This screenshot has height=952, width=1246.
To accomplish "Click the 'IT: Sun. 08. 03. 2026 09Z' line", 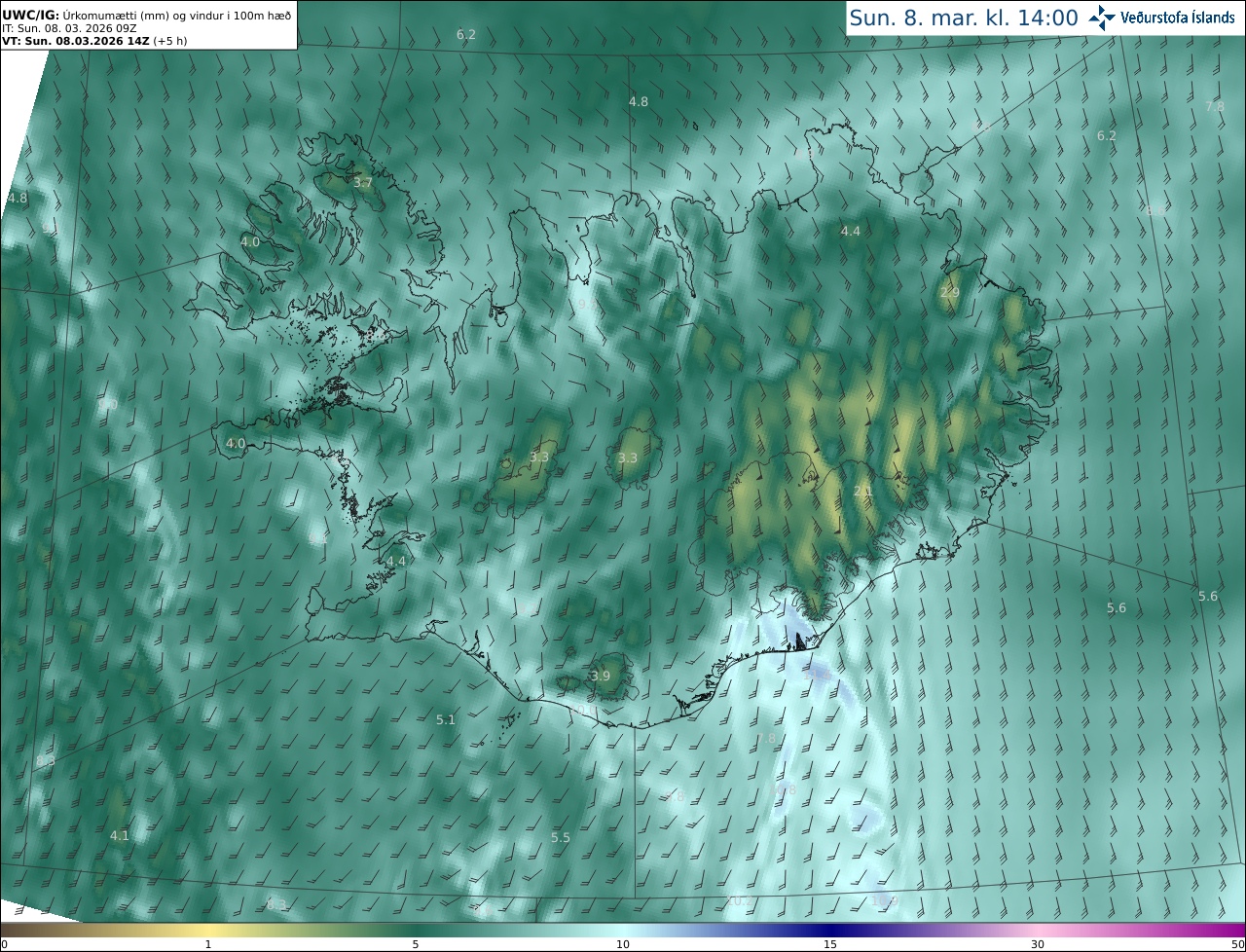I will pos(69,28).
